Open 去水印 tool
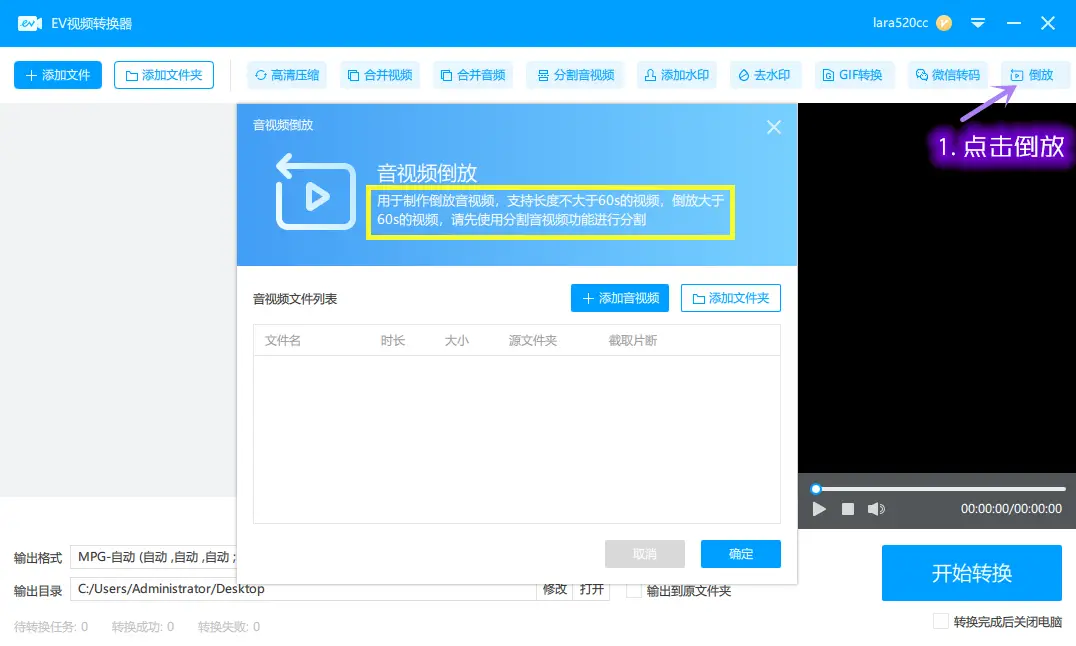1076x646 pixels. tap(765, 75)
